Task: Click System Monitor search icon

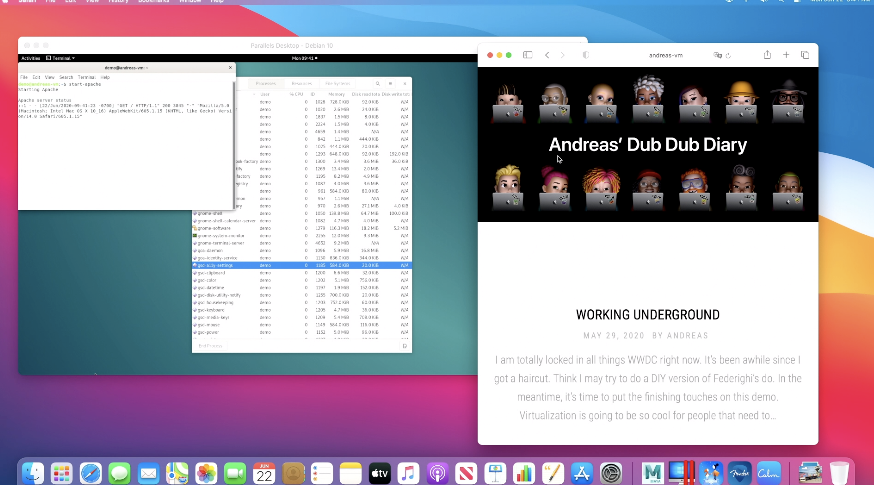Action: click(377, 84)
